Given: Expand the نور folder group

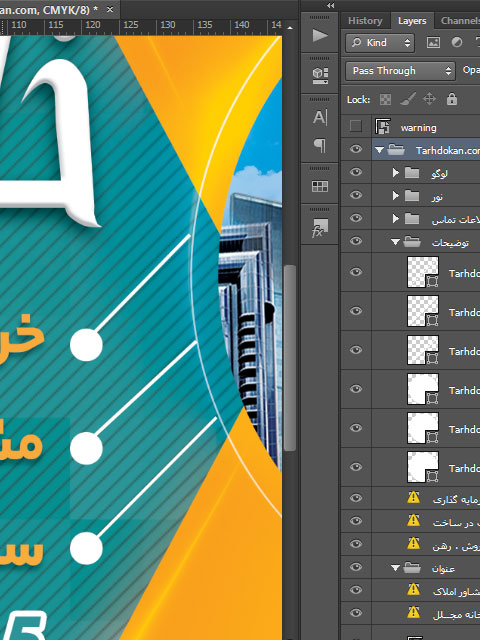Looking at the screenshot, I should click(x=395, y=196).
